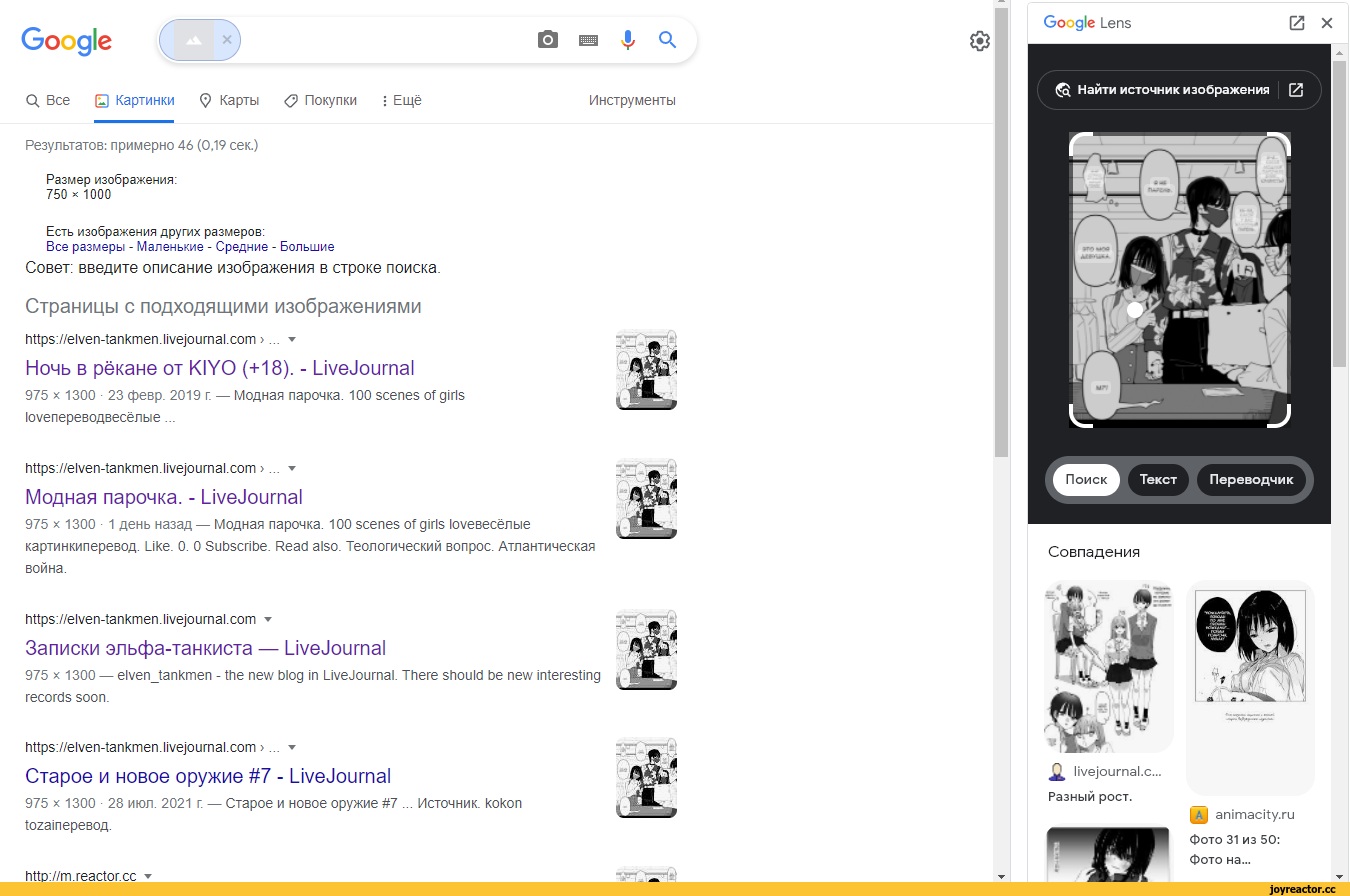This screenshot has height=896, width=1350.
Task: Open result Модная парочка. - LiveJournal
Action: 164,497
